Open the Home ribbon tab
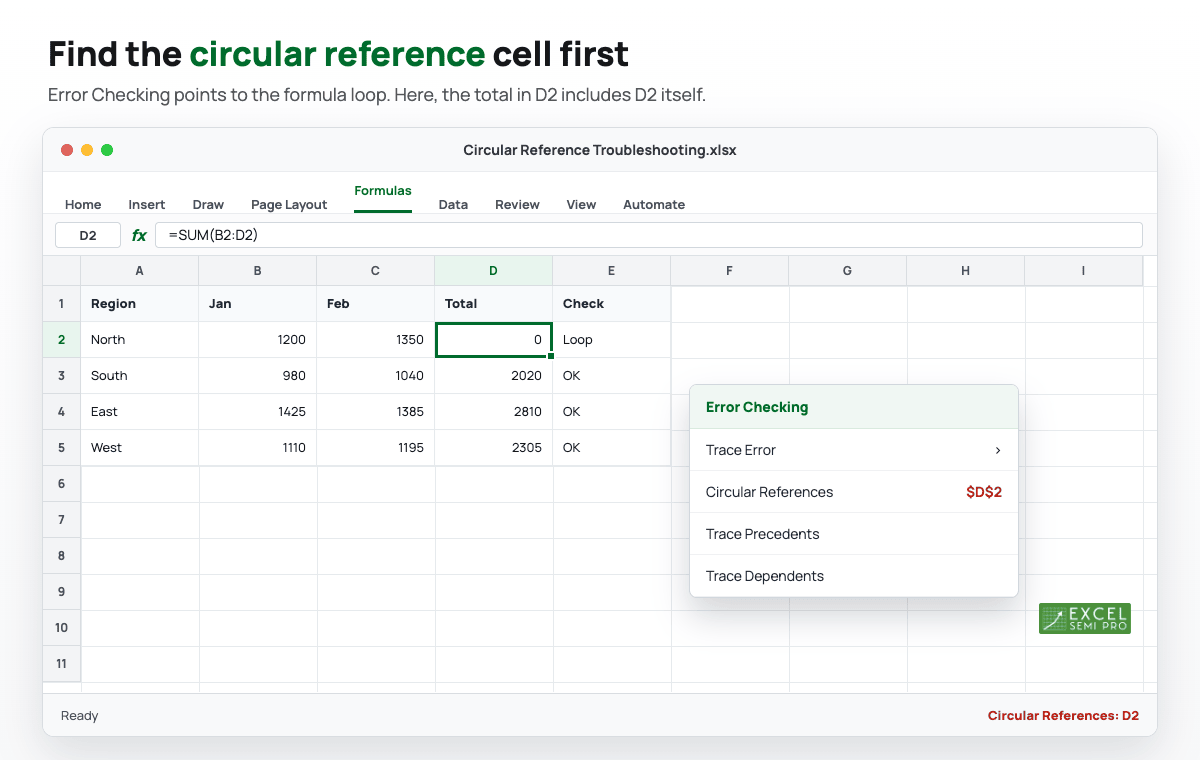This screenshot has height=760, width=1200. coord(83,204)
